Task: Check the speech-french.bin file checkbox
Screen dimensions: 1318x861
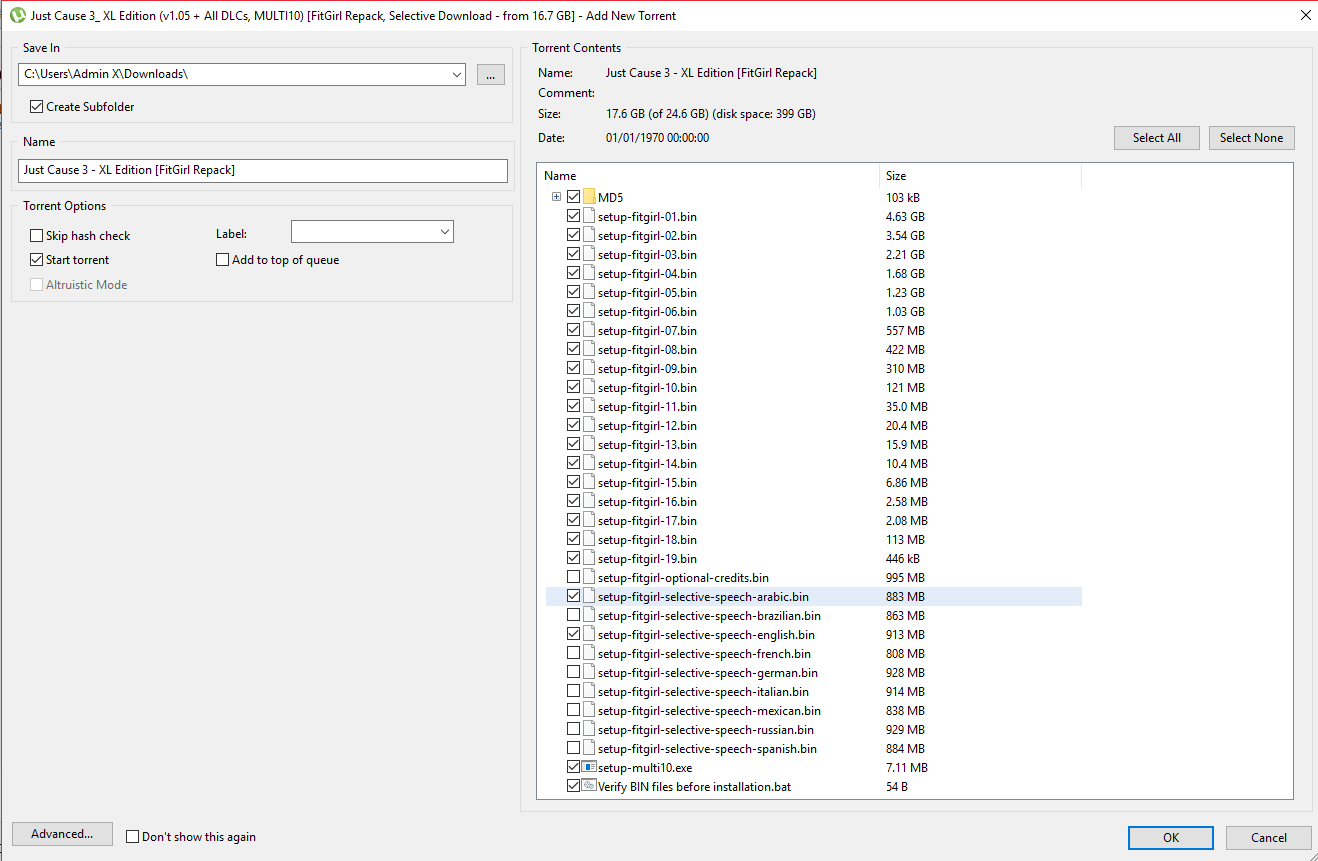Action: pos(573,653)
